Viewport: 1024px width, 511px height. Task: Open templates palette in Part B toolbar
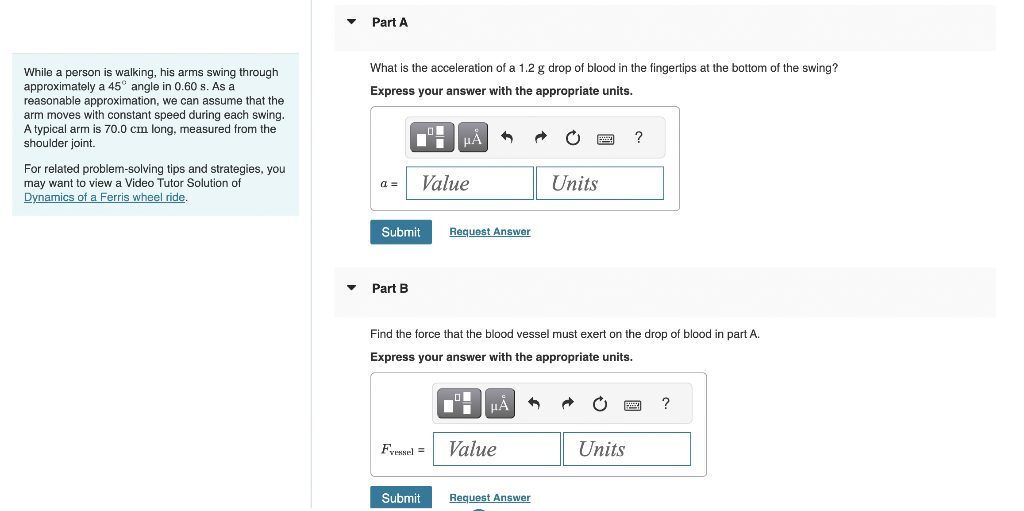[x=460, y=403]
